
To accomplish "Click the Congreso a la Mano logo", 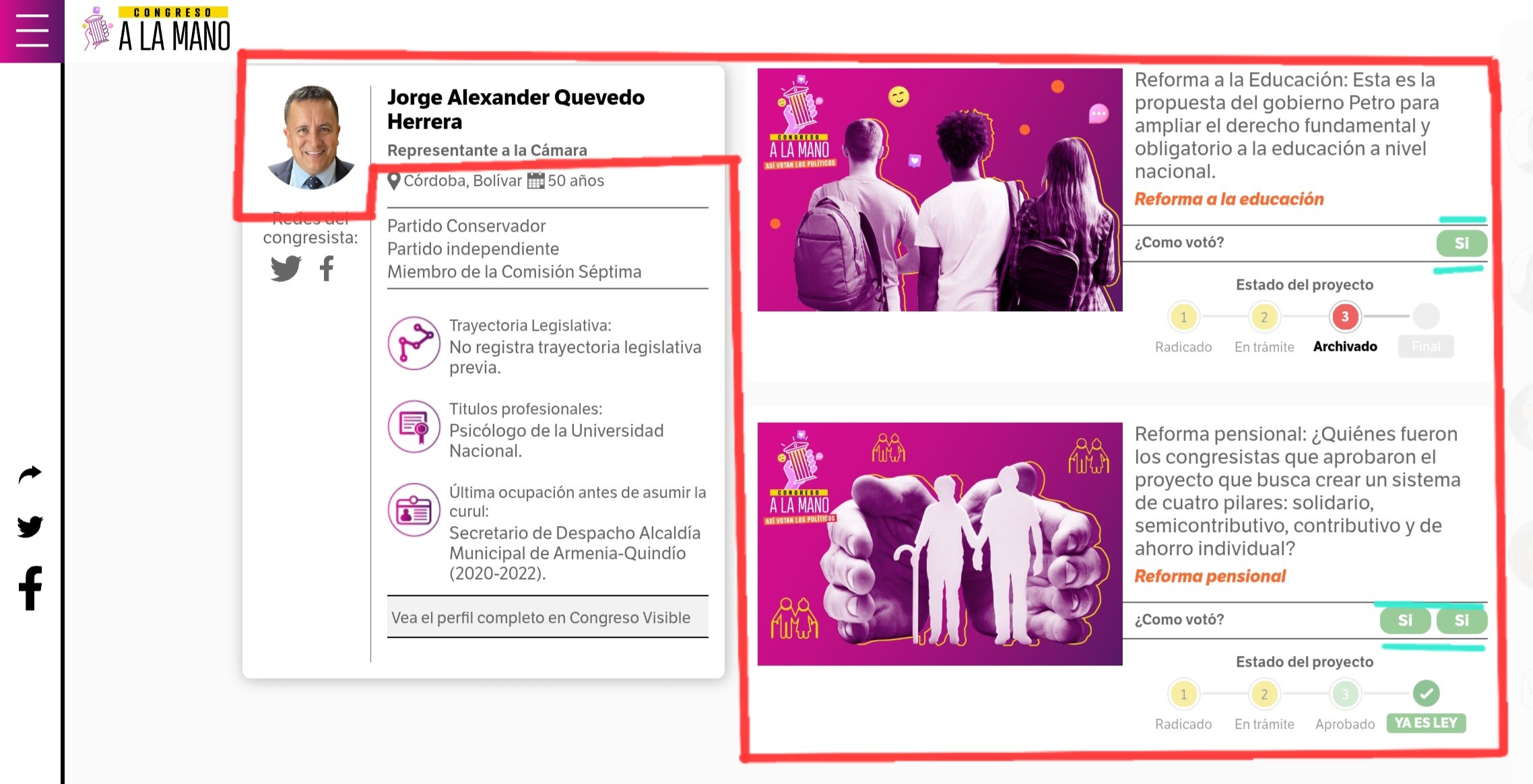I will coord(155,28).
